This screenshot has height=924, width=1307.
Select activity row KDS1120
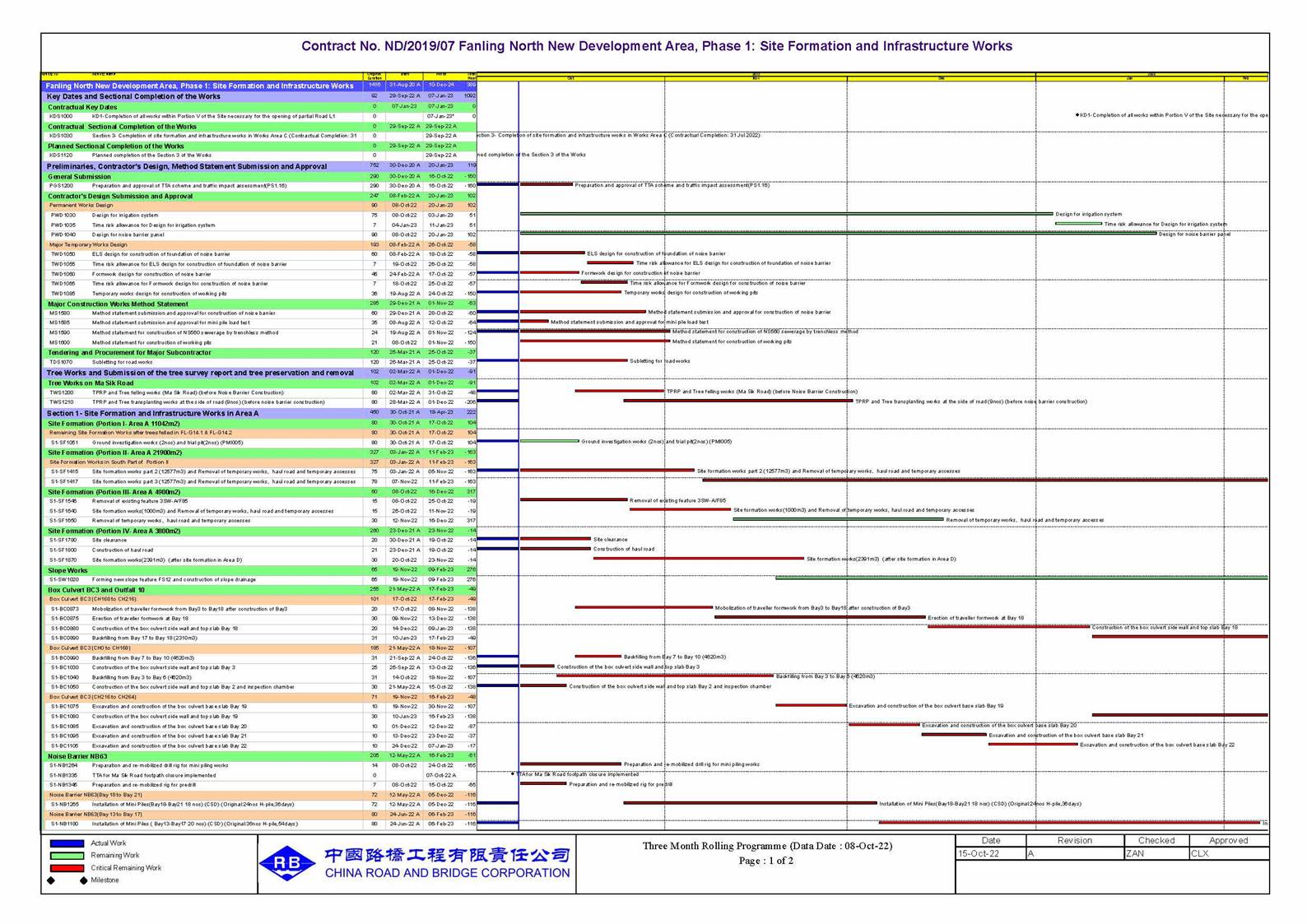259,155
